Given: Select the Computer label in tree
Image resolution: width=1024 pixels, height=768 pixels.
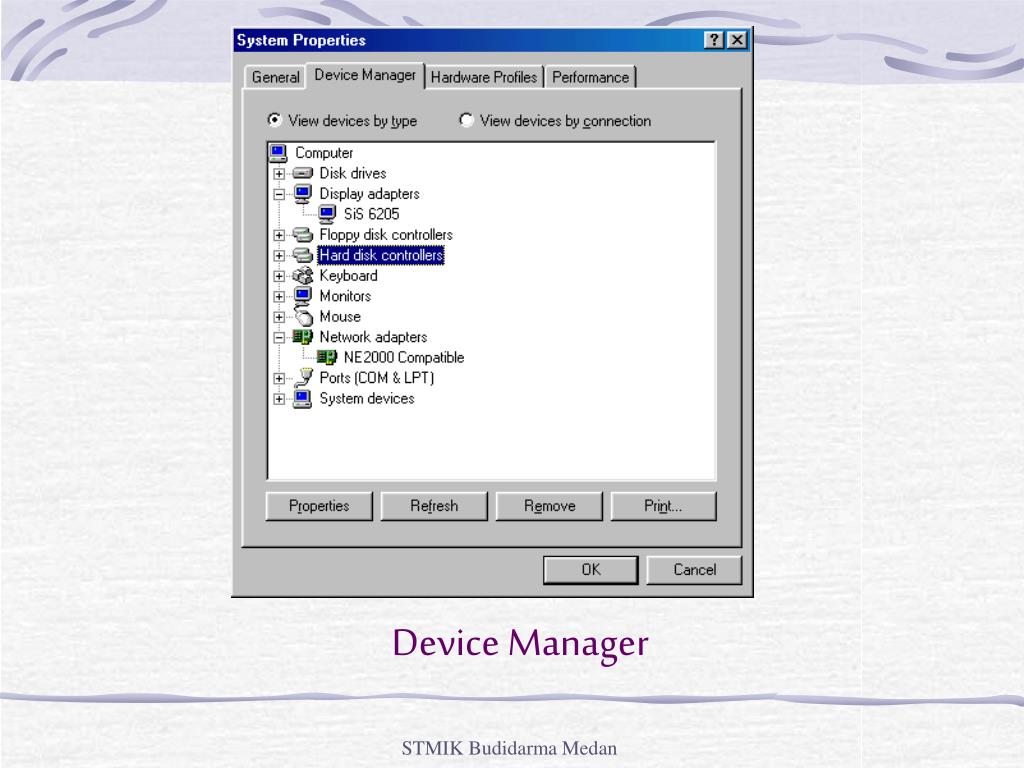Looking at the screenshot, I should [x=324, y=153].
